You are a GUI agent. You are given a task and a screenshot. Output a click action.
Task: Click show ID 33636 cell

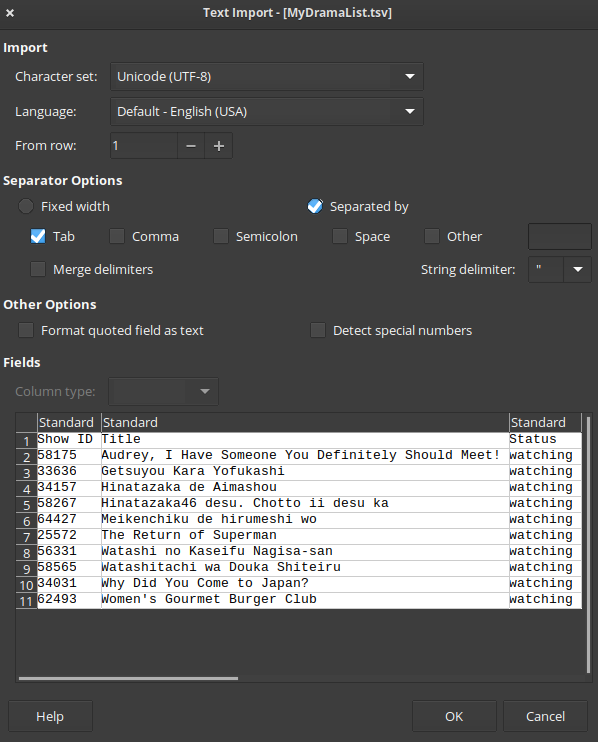tap(69, 471)
